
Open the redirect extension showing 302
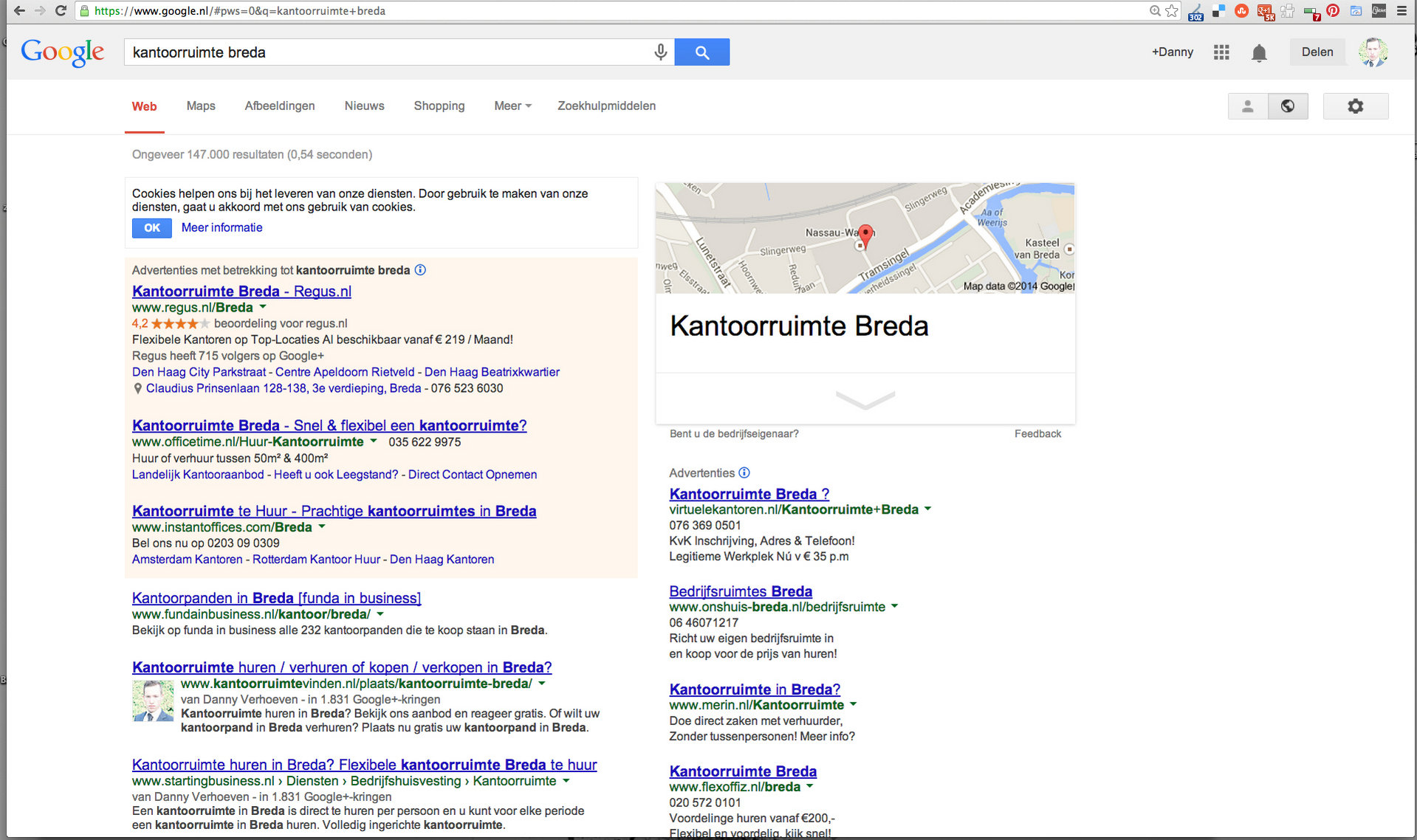[1196, 11]
